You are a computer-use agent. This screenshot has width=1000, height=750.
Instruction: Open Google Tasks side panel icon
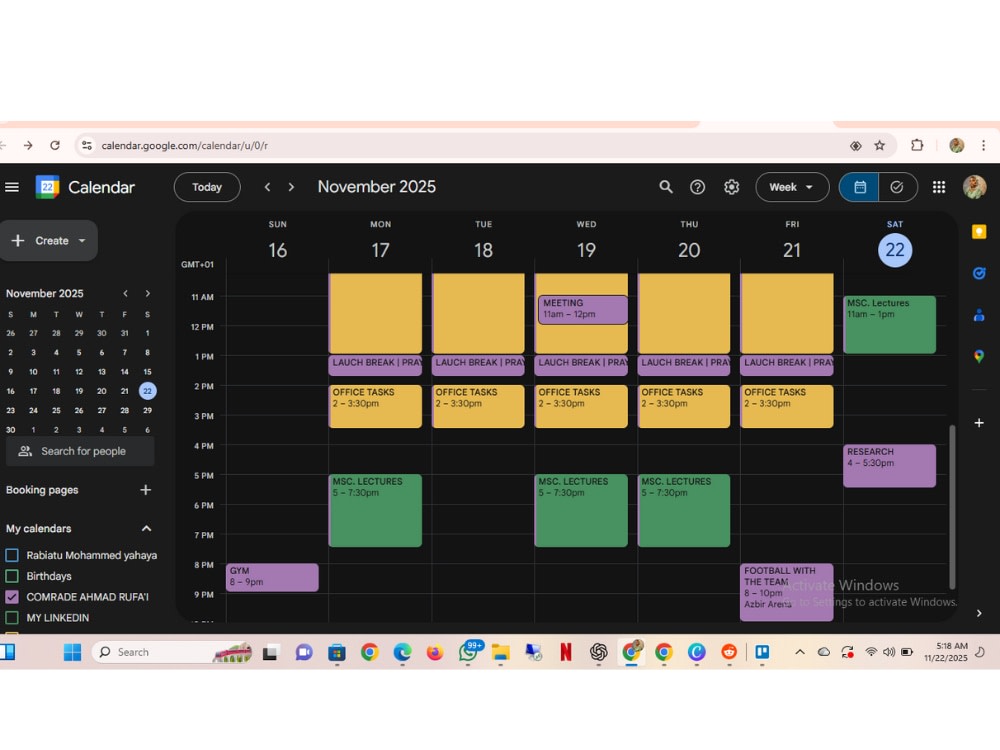point(979,273)
